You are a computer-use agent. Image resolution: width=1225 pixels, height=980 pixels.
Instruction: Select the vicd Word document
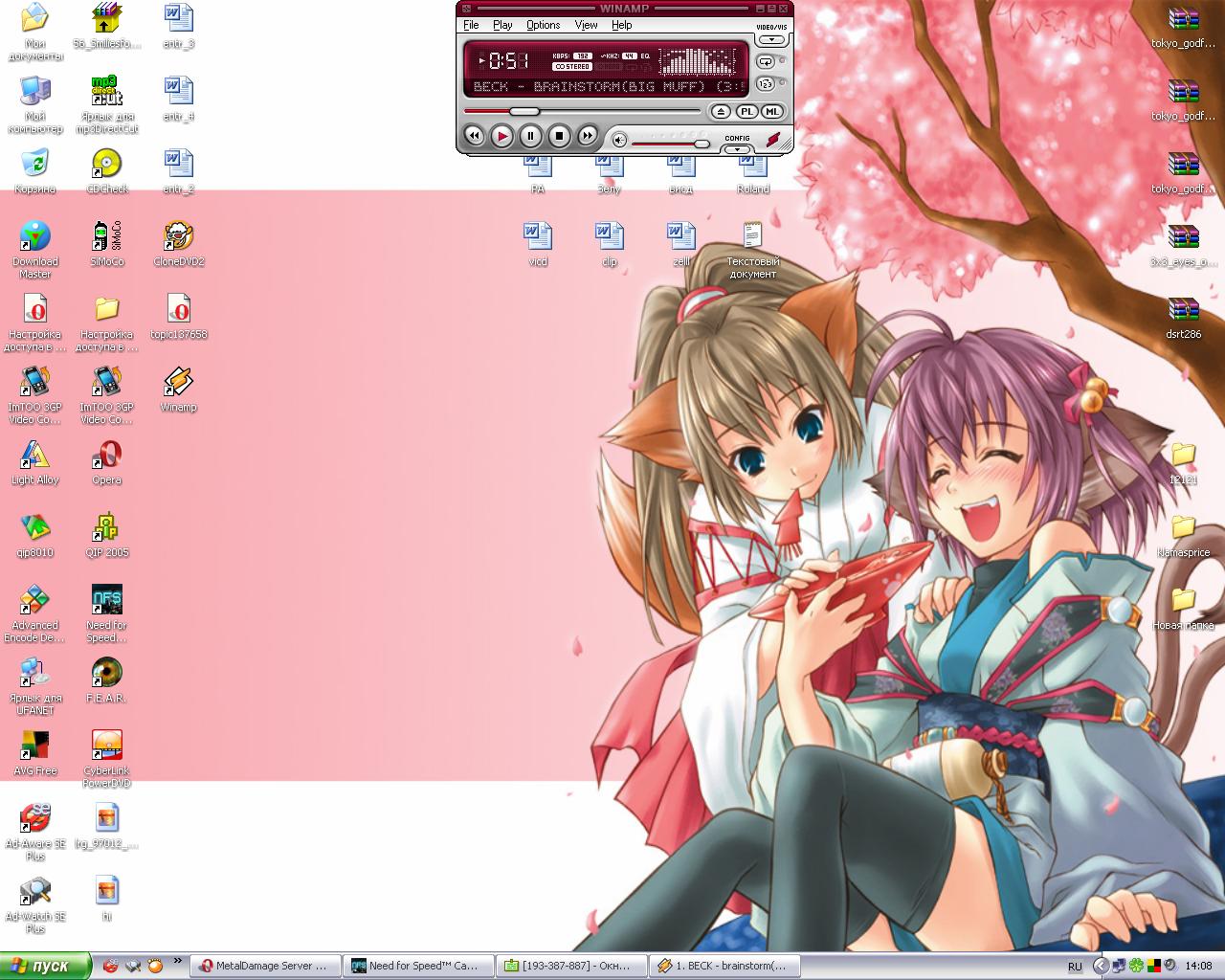[538, 244]
